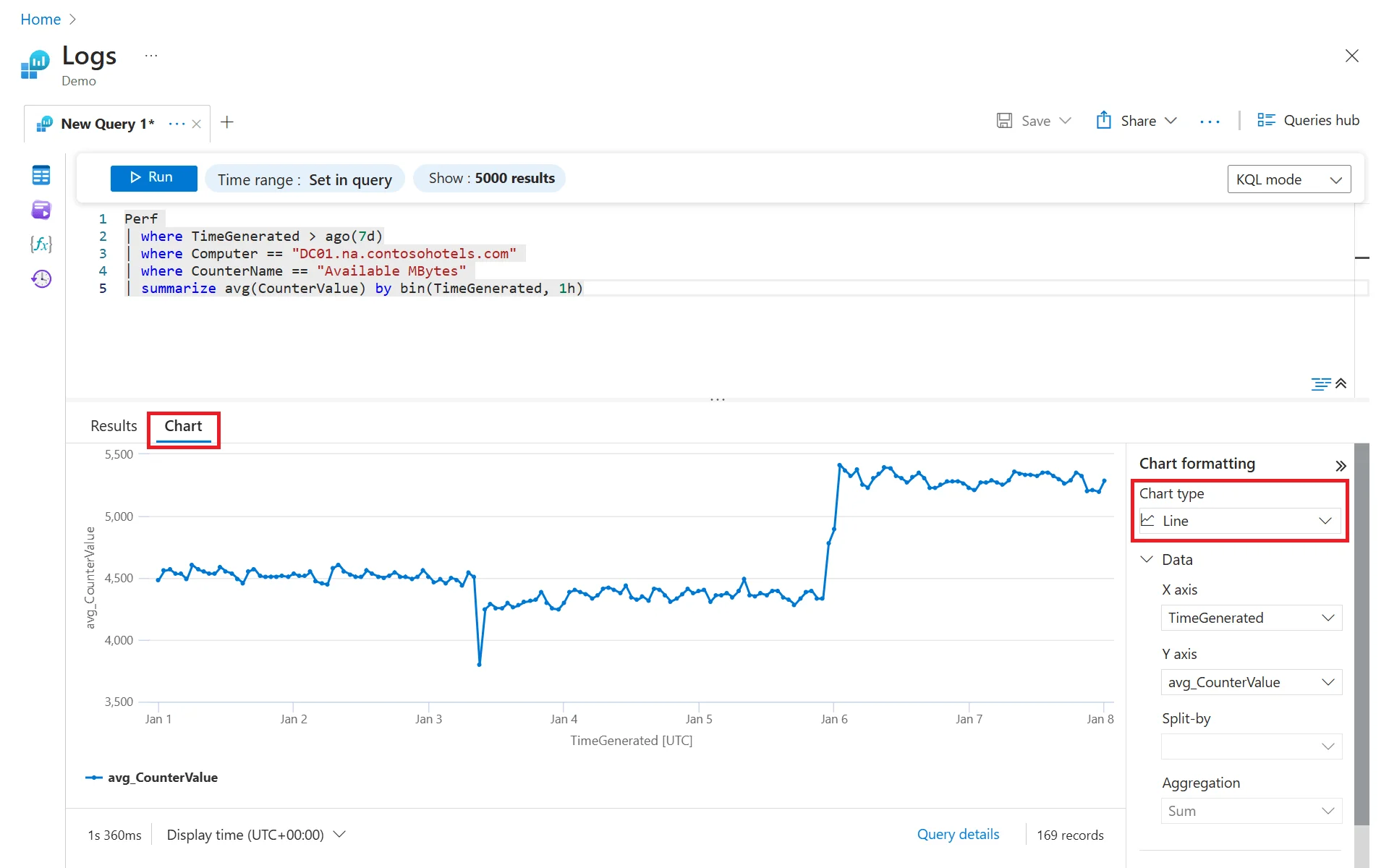The width and height of the screenshot is (1389, 868).
Task: Close the New Query 1 tab
Action: click(196, 124)
